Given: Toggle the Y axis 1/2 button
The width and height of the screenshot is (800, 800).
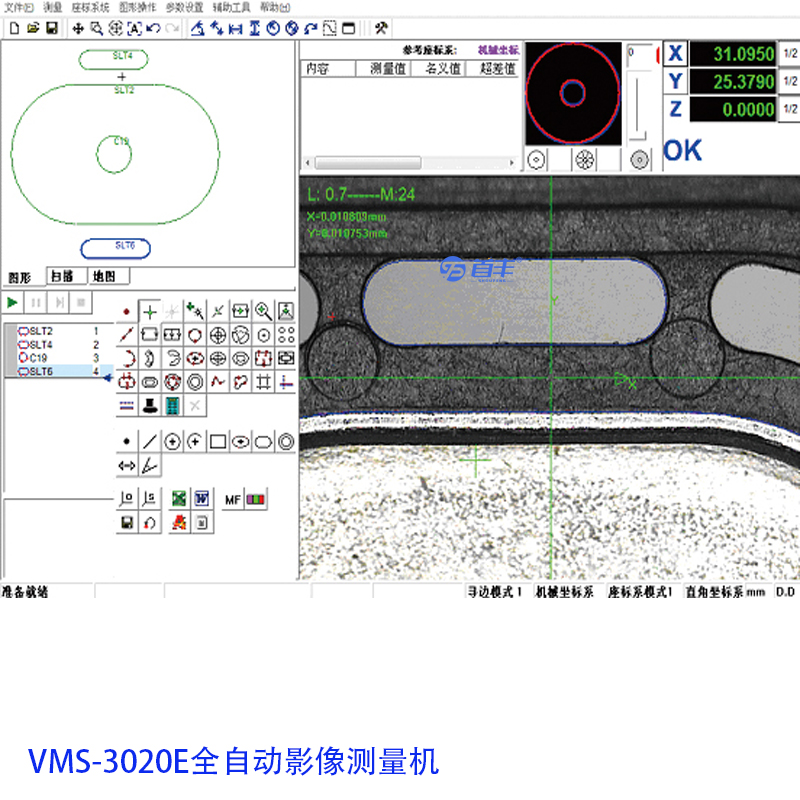Looking at the screenshot, I should click(x=789, y=81).
